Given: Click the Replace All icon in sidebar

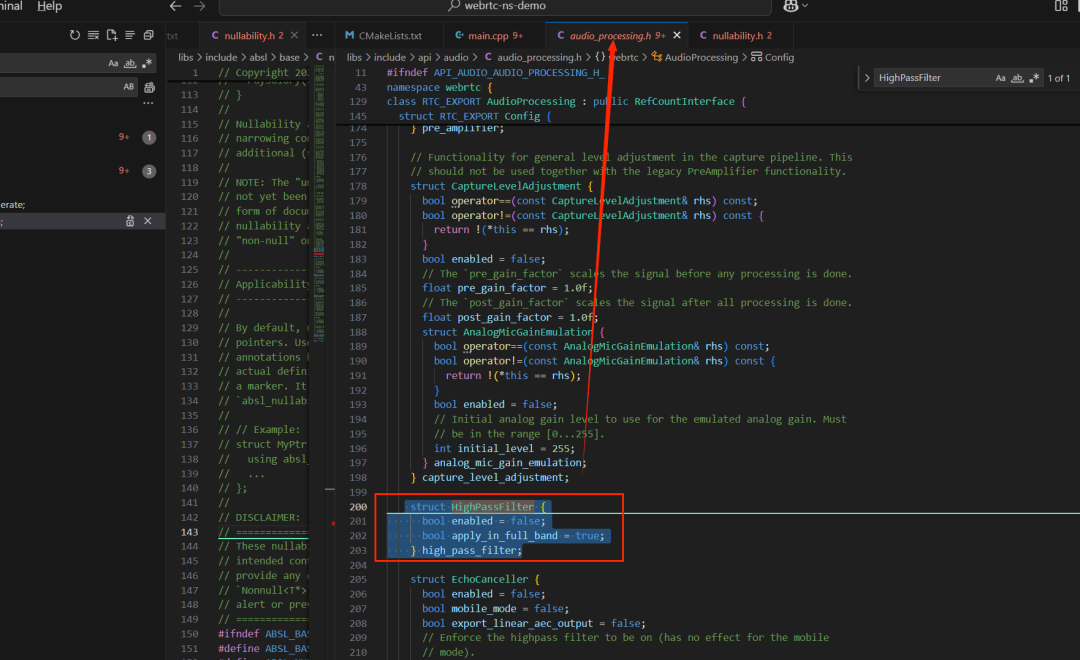Looking at the screenshot, I should click(149, 87).
